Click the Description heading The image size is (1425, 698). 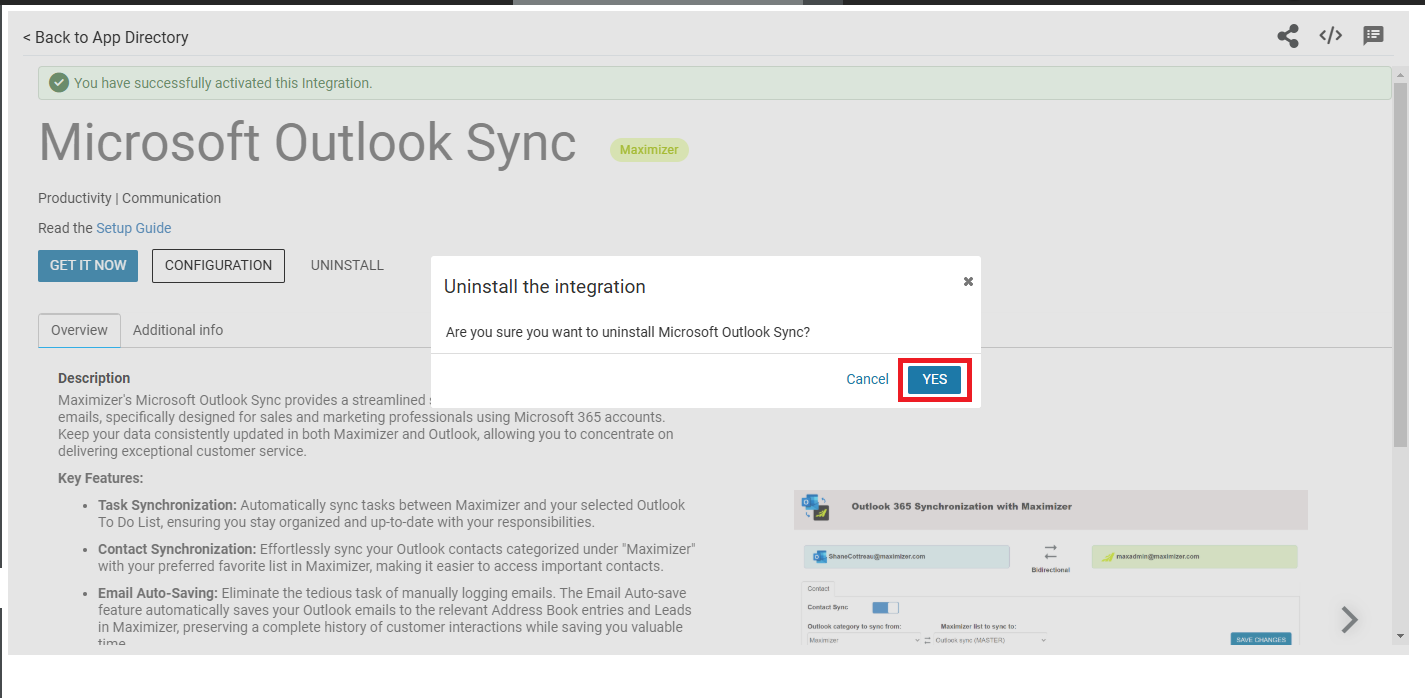94,378
